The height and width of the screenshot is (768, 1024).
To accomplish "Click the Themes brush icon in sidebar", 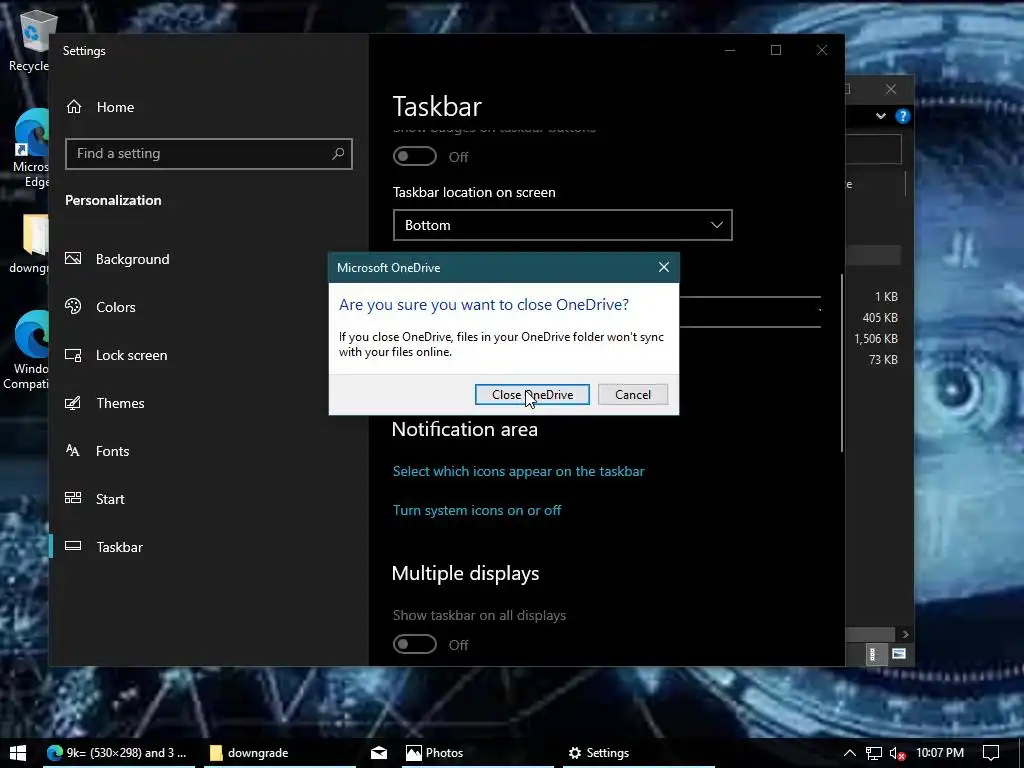I will (73, 402).
